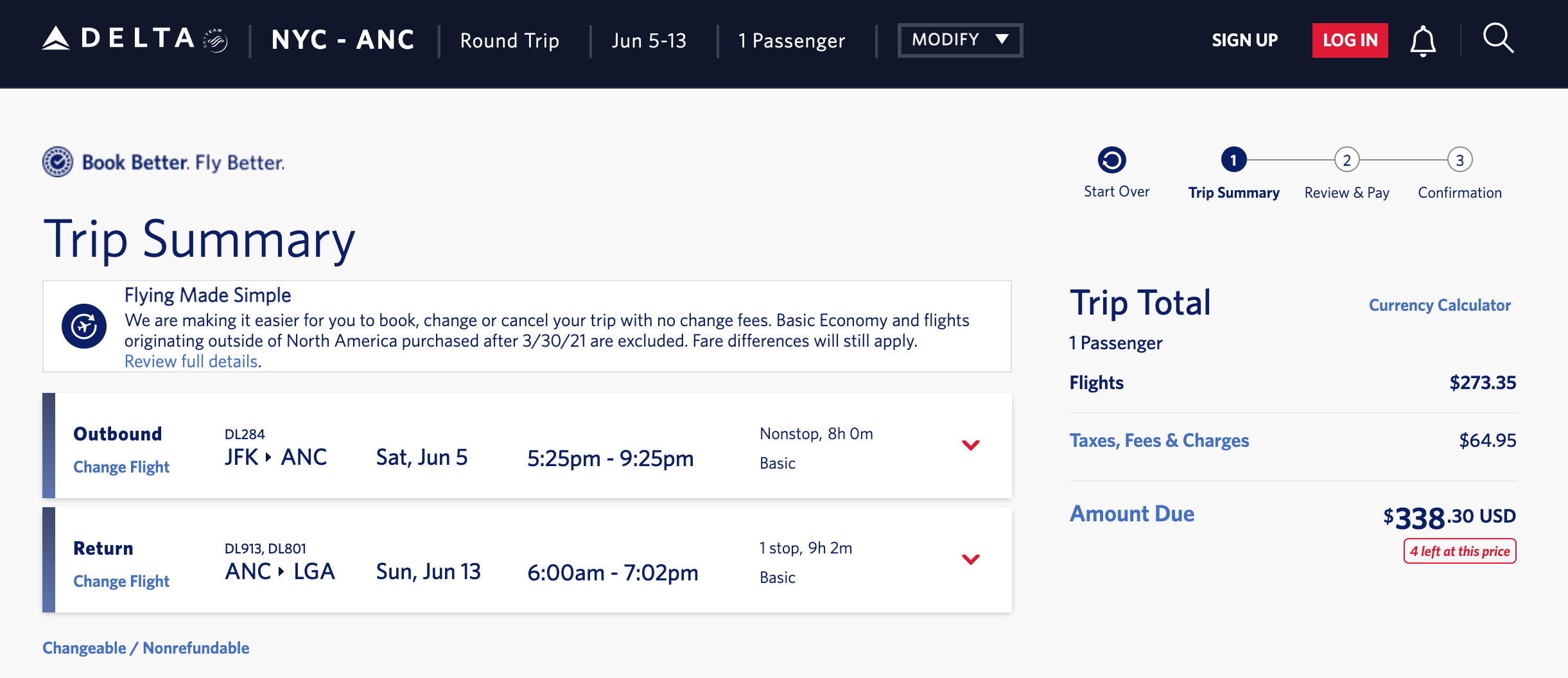Click the Delta logo icon
The height and width of the screenshot is (678, 1568).
57,39
